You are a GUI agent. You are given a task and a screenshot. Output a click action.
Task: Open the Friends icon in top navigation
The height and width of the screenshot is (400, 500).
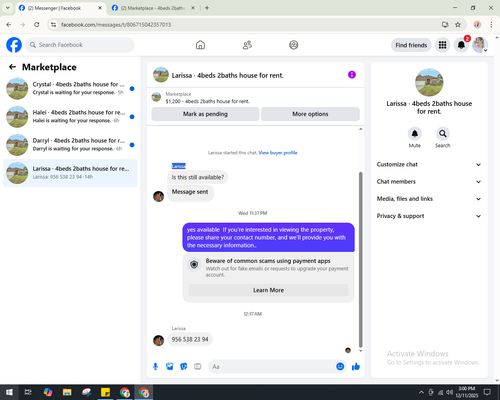pos(247,45)
